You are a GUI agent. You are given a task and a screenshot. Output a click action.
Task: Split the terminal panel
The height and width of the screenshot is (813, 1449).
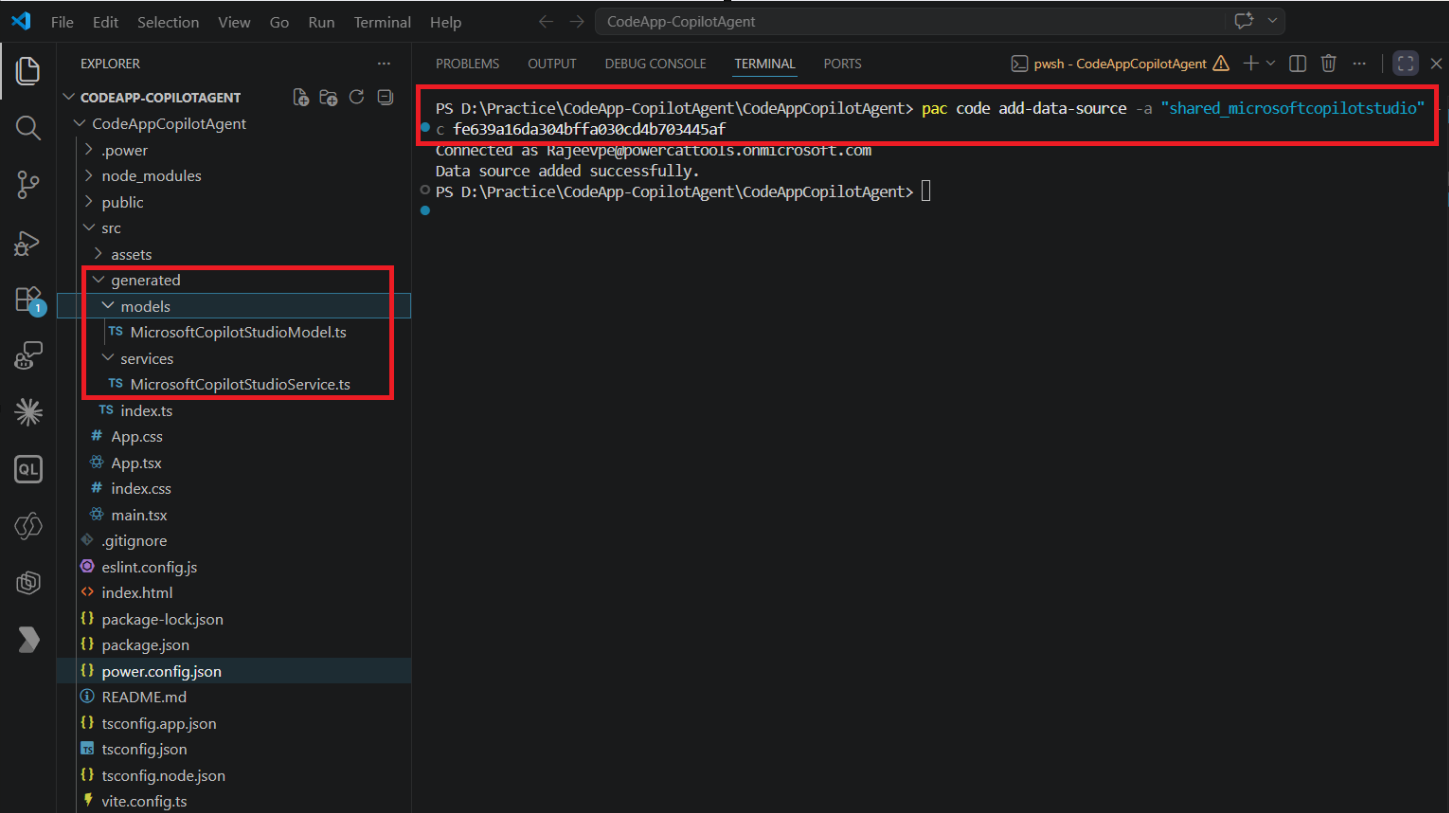click(x=1298, y=64)
